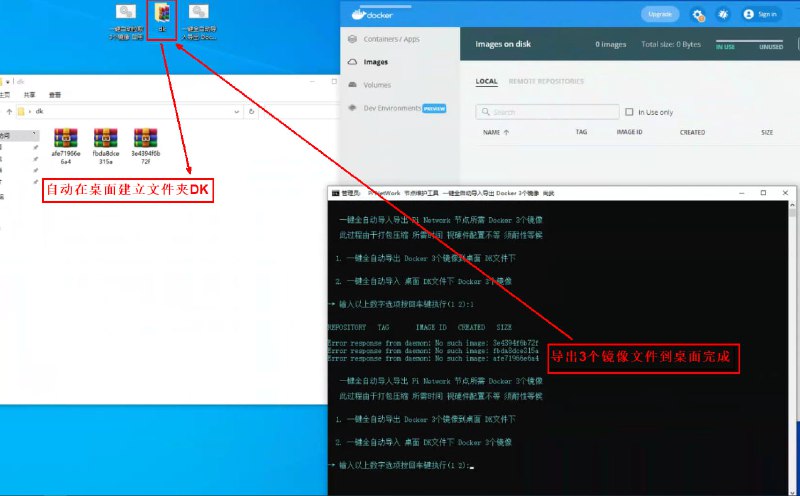The image size is (800, 496).
Task: Select the LOCAL images tab
Action: pyautogui.click(x=486, y=82)
